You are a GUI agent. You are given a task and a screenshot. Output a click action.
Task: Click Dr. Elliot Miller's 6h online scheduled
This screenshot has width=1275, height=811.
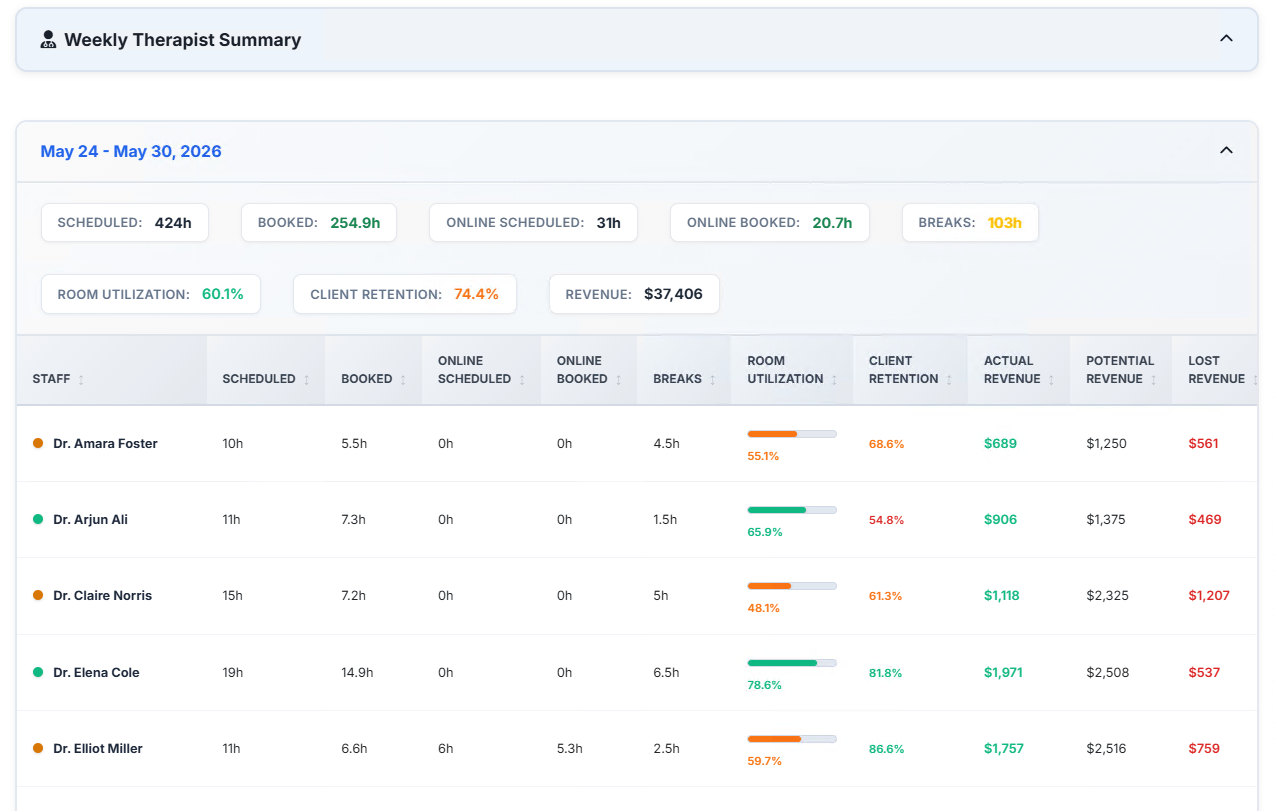pos(445,748)
